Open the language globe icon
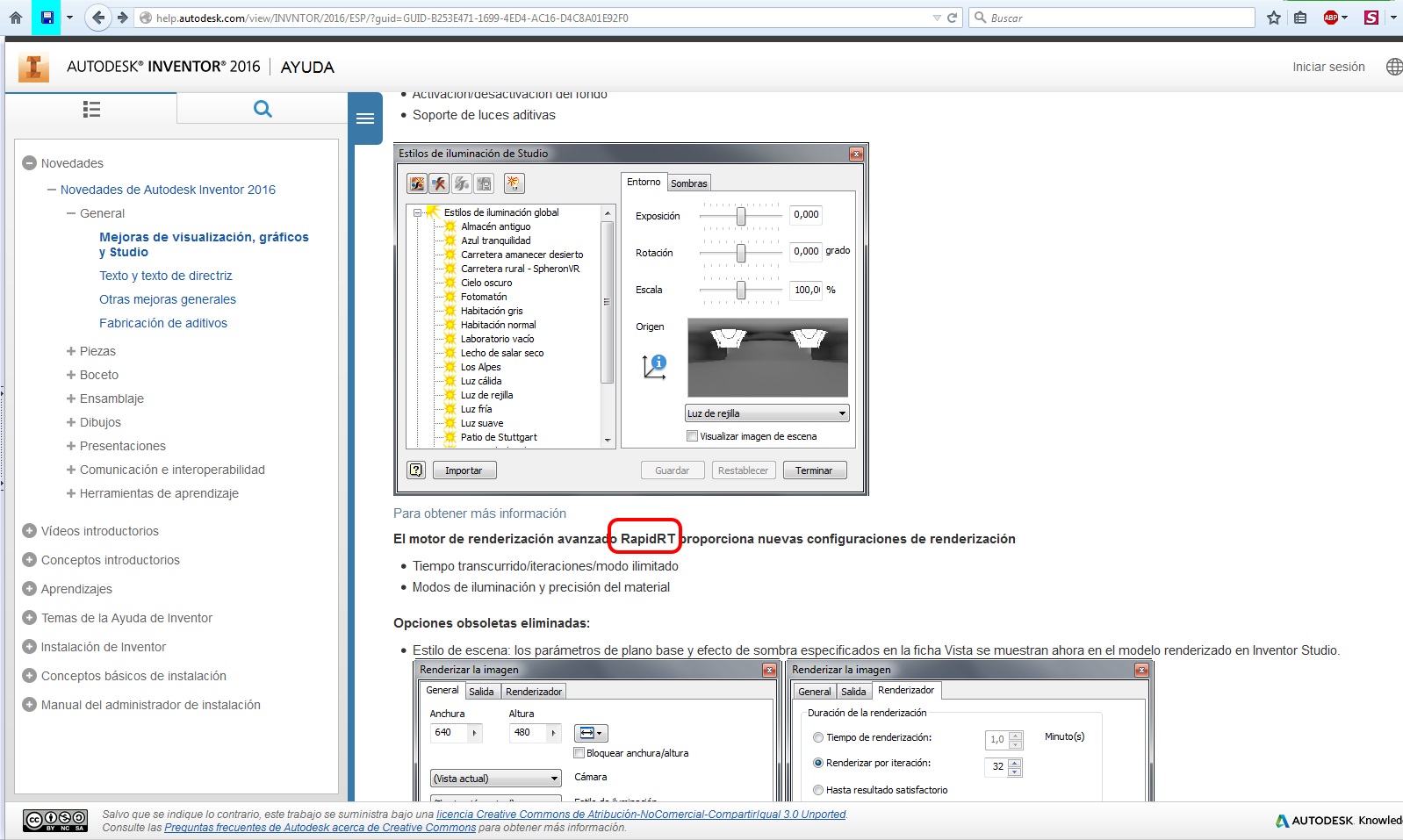 click(x=1394, y=67)
